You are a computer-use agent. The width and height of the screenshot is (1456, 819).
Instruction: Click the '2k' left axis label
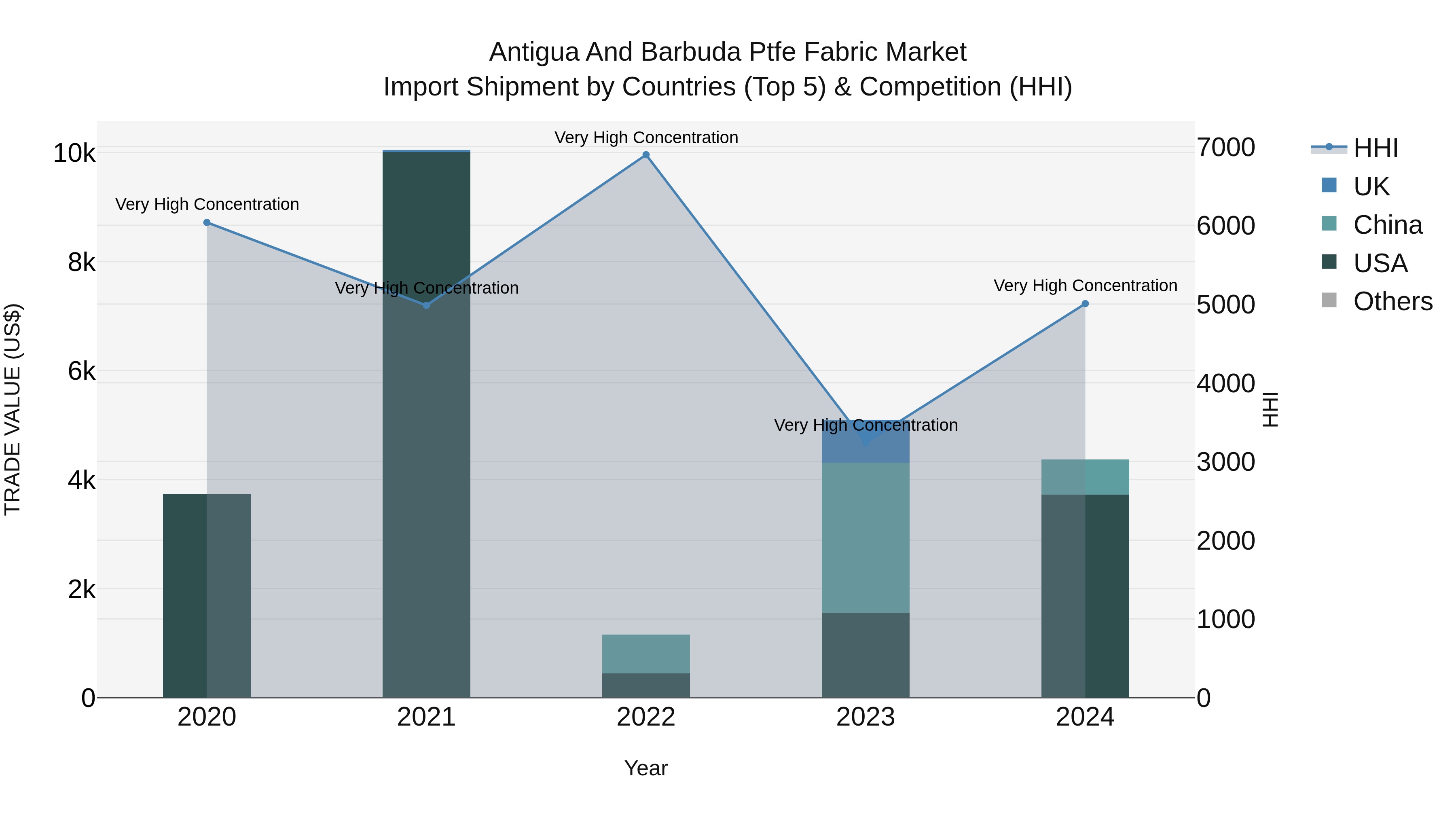pyautogui.click(x=81, y=590)
